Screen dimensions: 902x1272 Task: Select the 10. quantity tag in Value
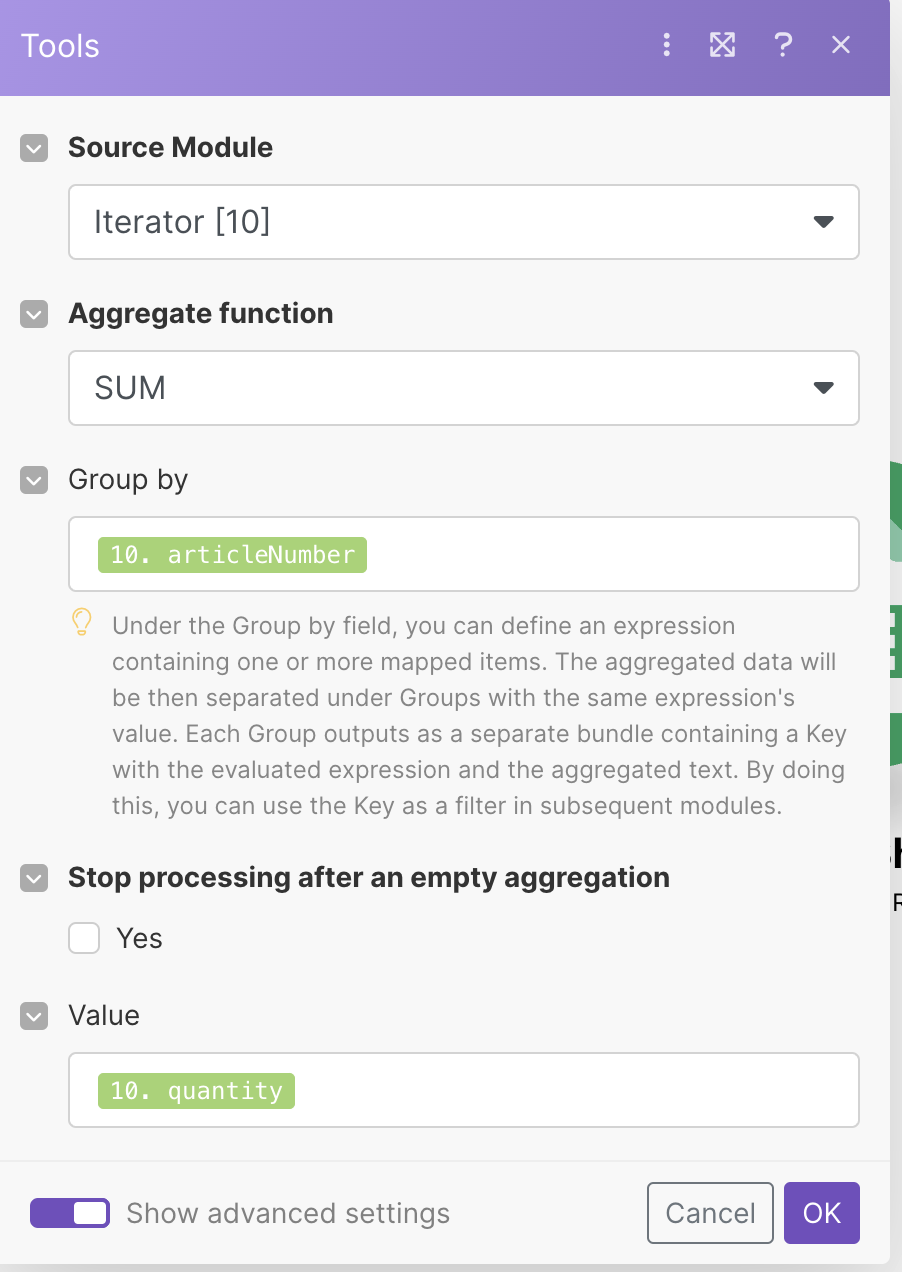197,1090
